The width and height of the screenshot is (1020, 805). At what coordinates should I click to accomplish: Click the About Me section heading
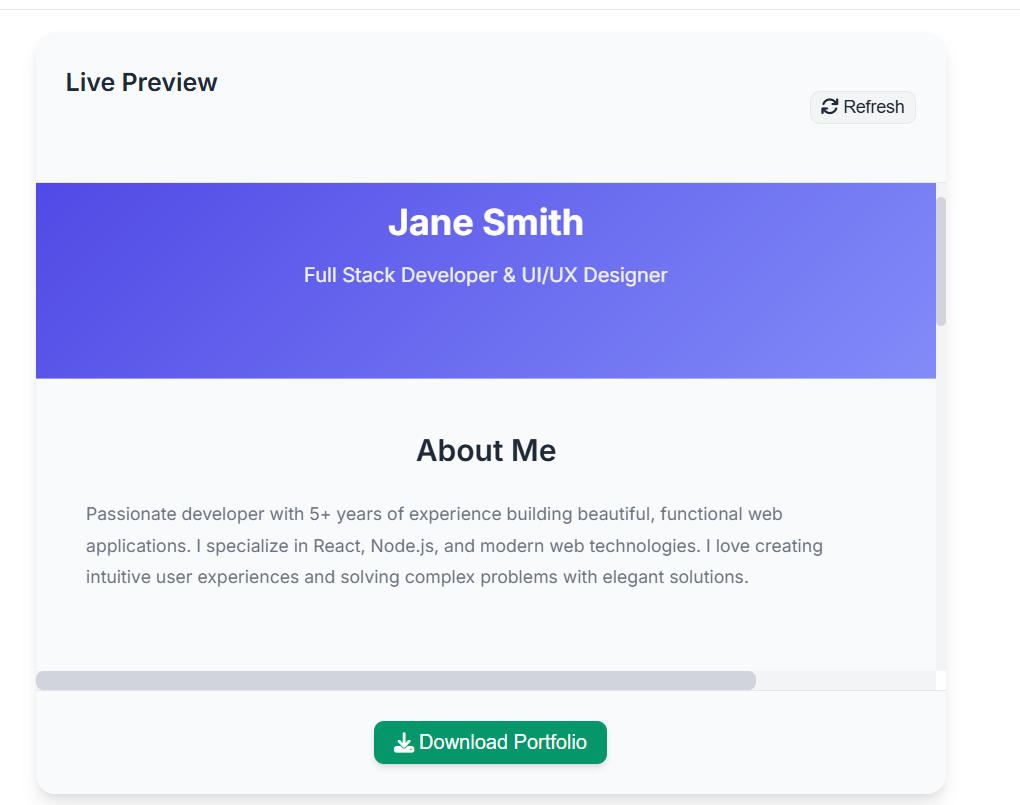486,450
